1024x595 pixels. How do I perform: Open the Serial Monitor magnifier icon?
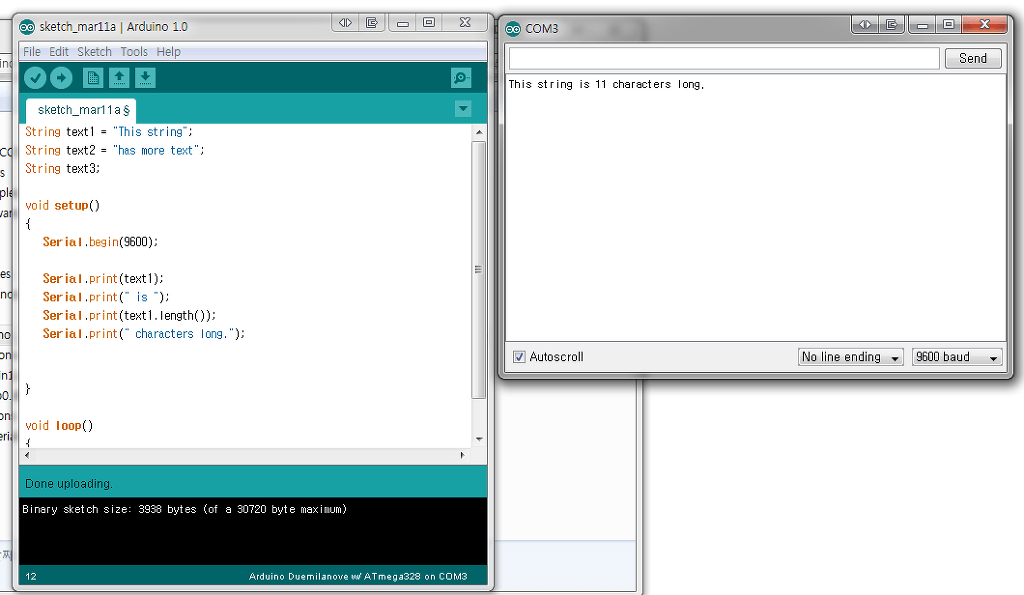(461, 78)
